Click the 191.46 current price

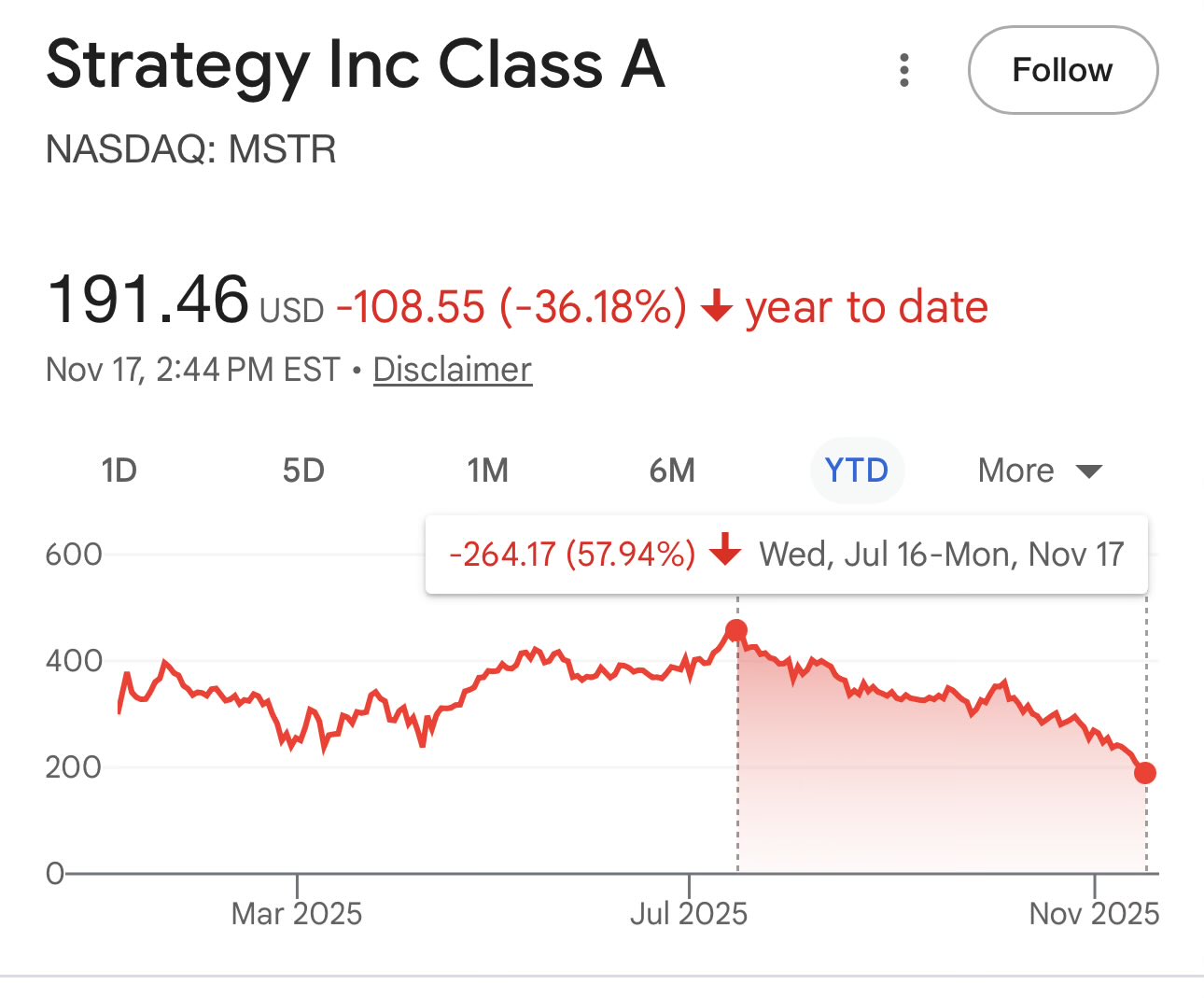pyautogui.click(x=147, y=301)
